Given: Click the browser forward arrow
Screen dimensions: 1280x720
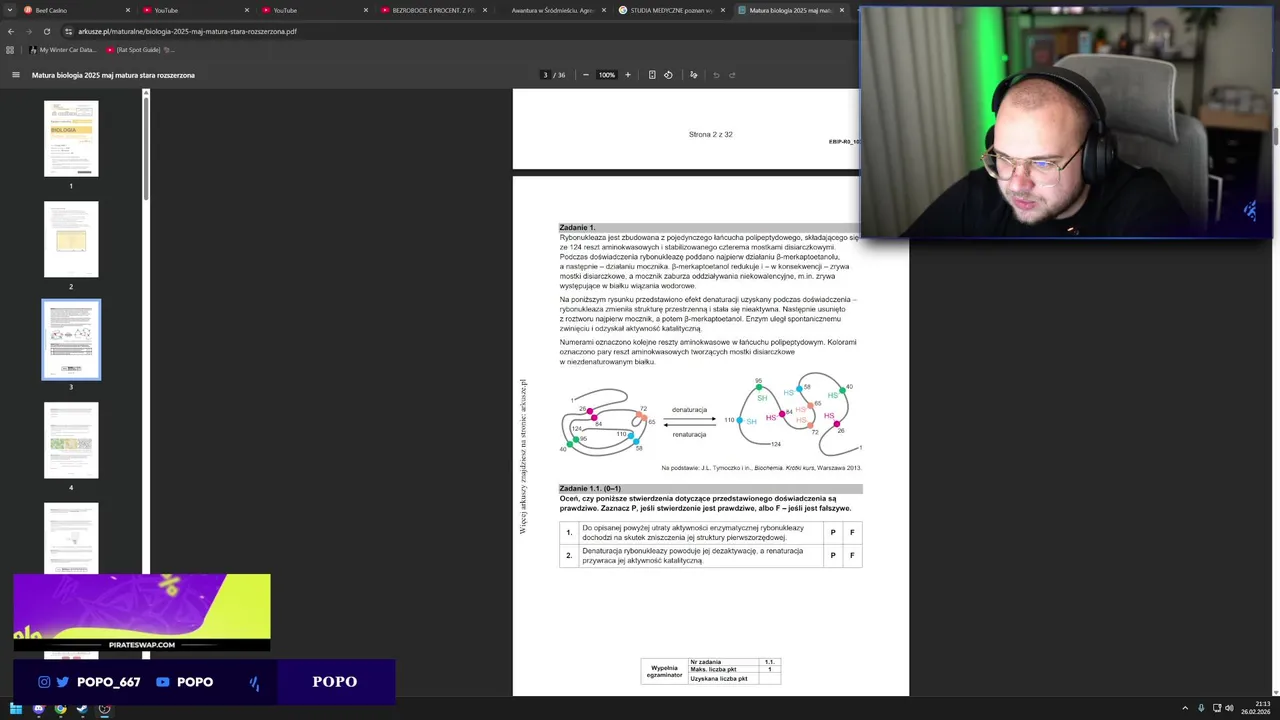Looking at the screenshot, I should click(28, 31).
